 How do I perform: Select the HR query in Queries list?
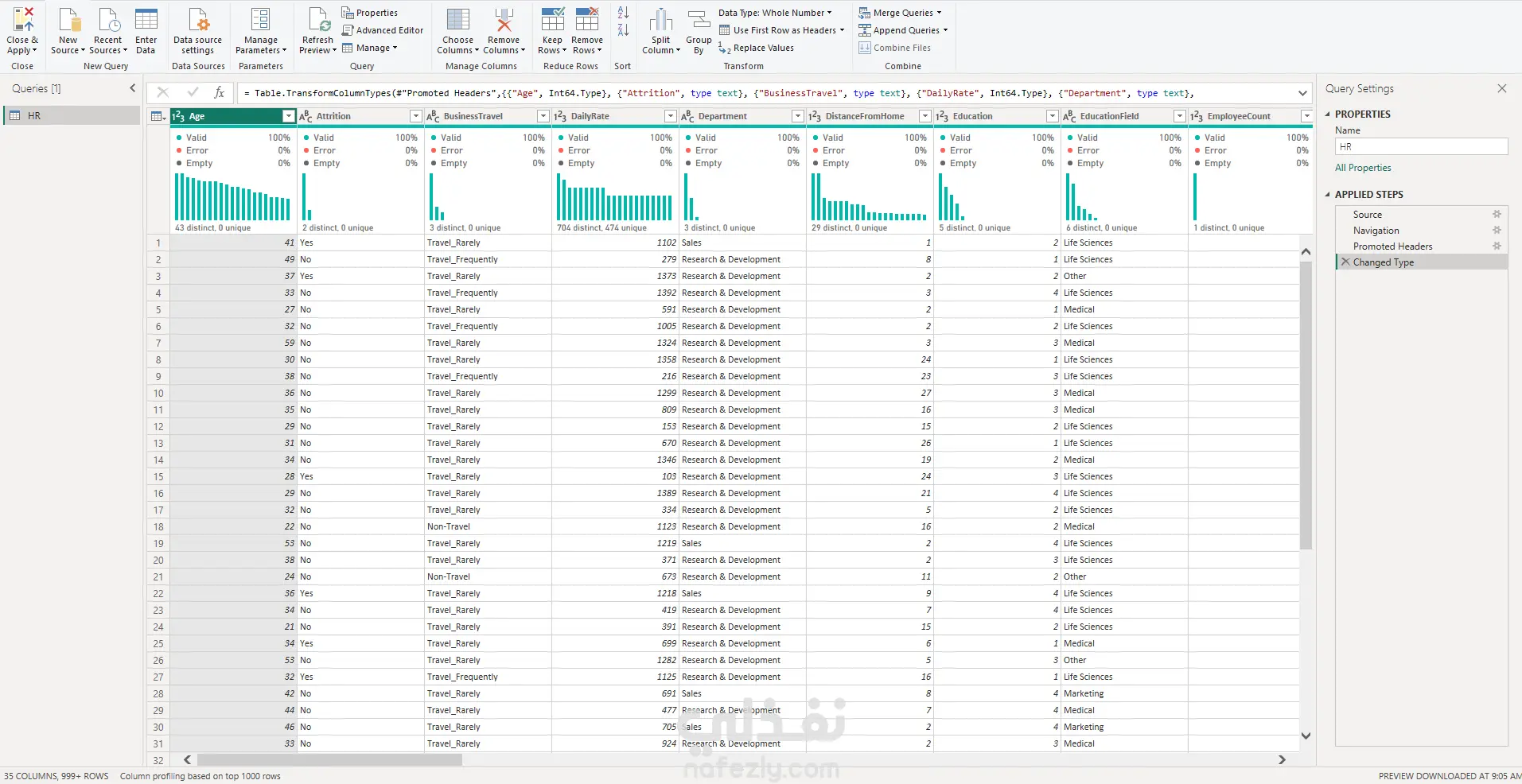click(72, 115)
